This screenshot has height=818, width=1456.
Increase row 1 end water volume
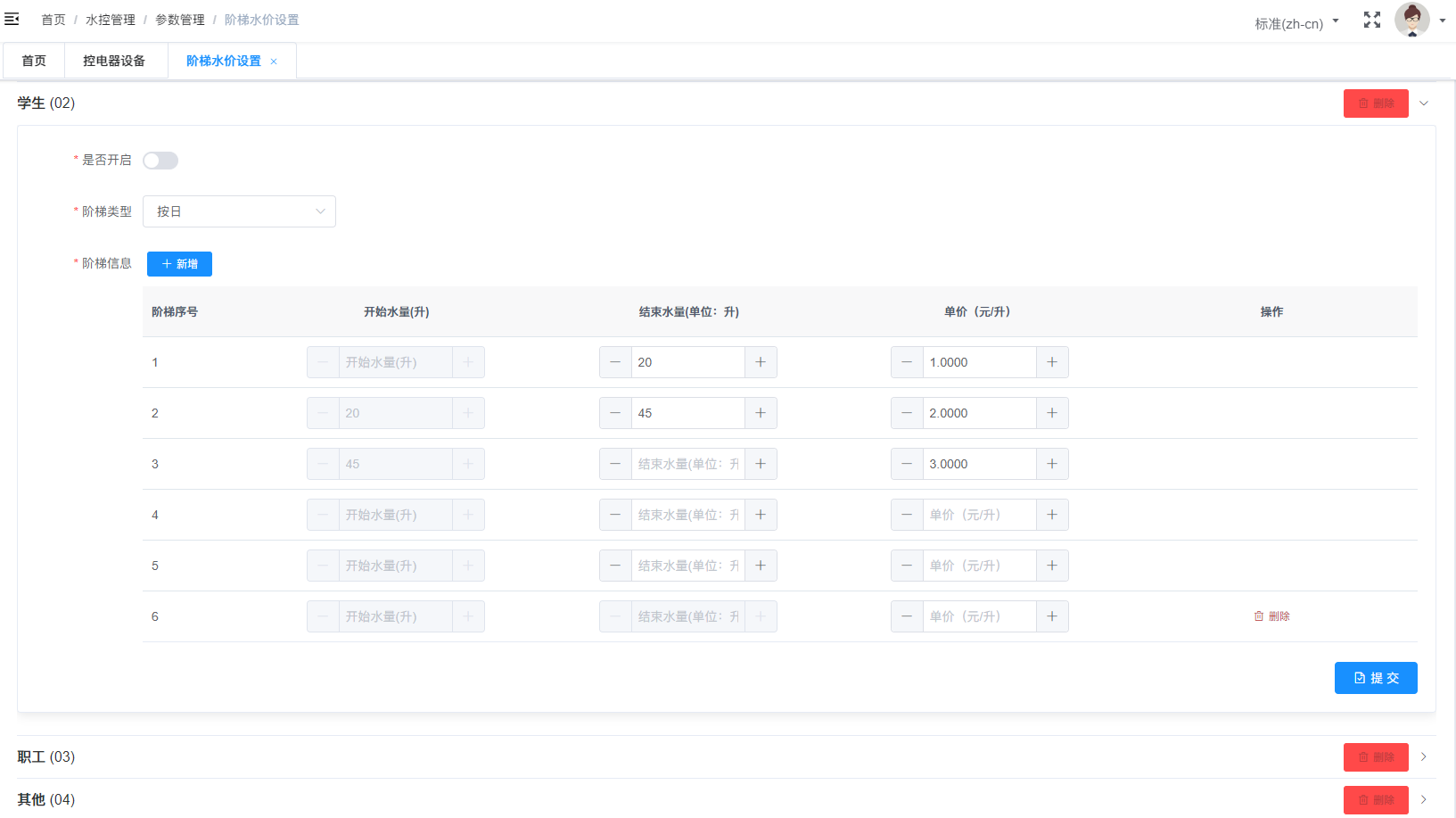pos(761,362)
